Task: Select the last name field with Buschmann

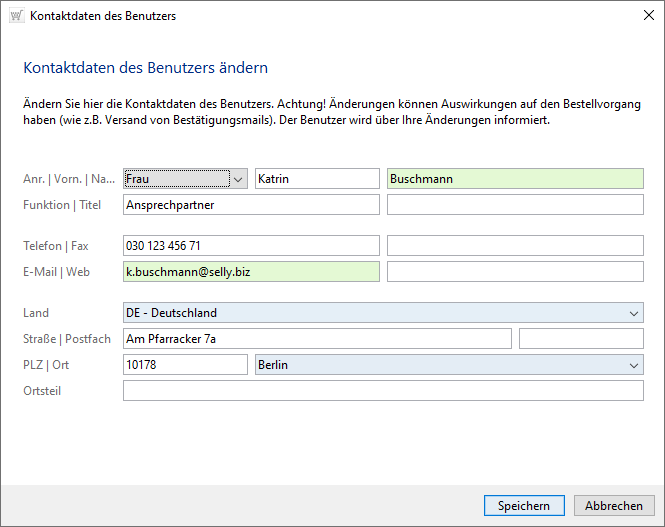Action: 514,179
